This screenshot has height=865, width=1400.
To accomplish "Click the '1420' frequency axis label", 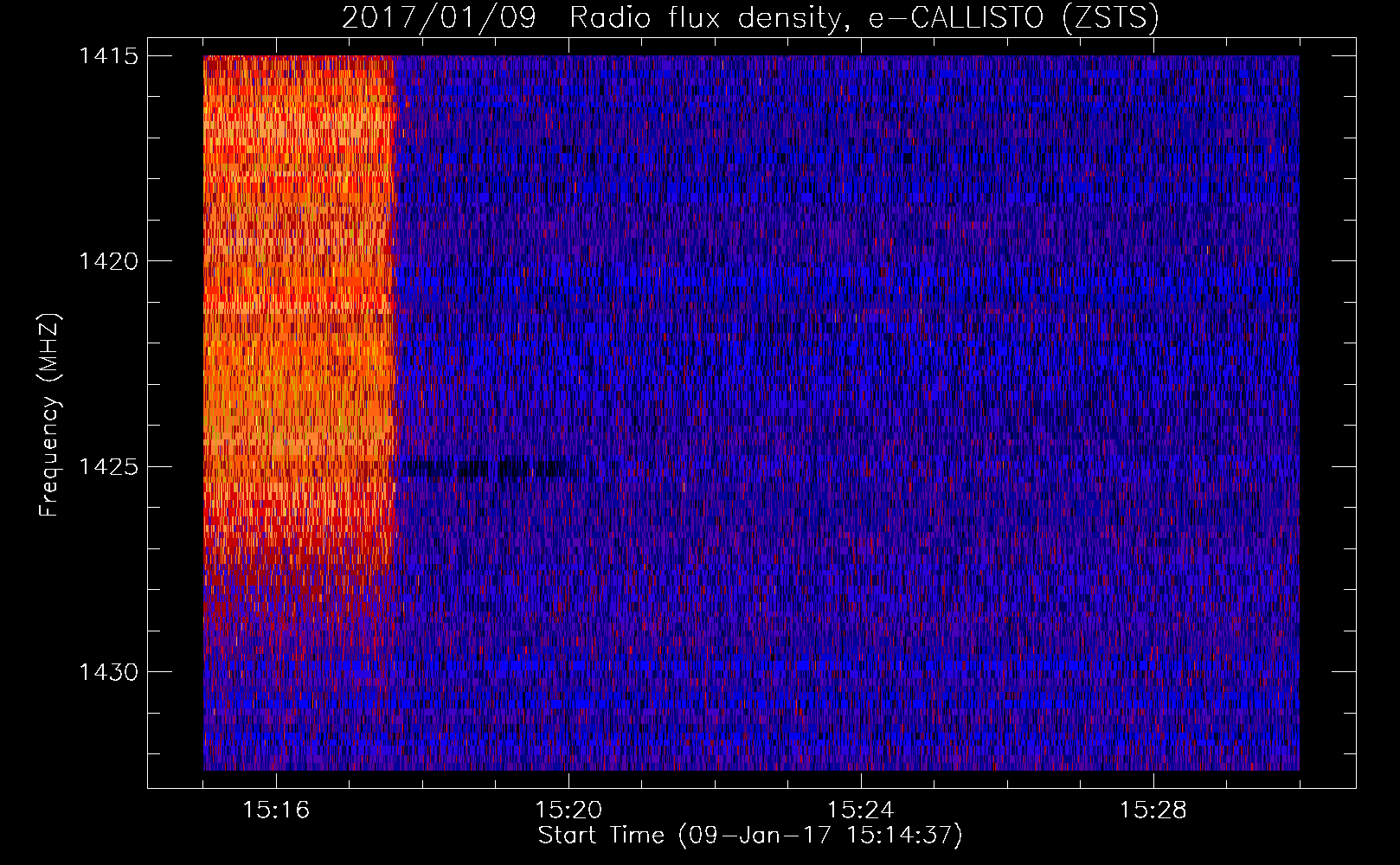I will click(108, 261).
